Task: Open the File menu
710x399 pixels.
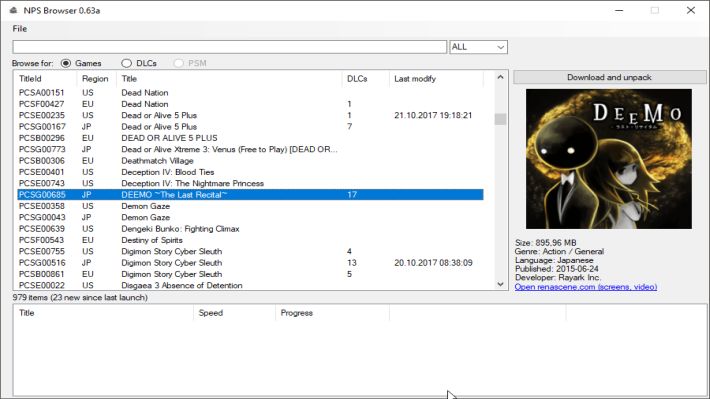Action: pyautogui.click(x=19, y=29)
